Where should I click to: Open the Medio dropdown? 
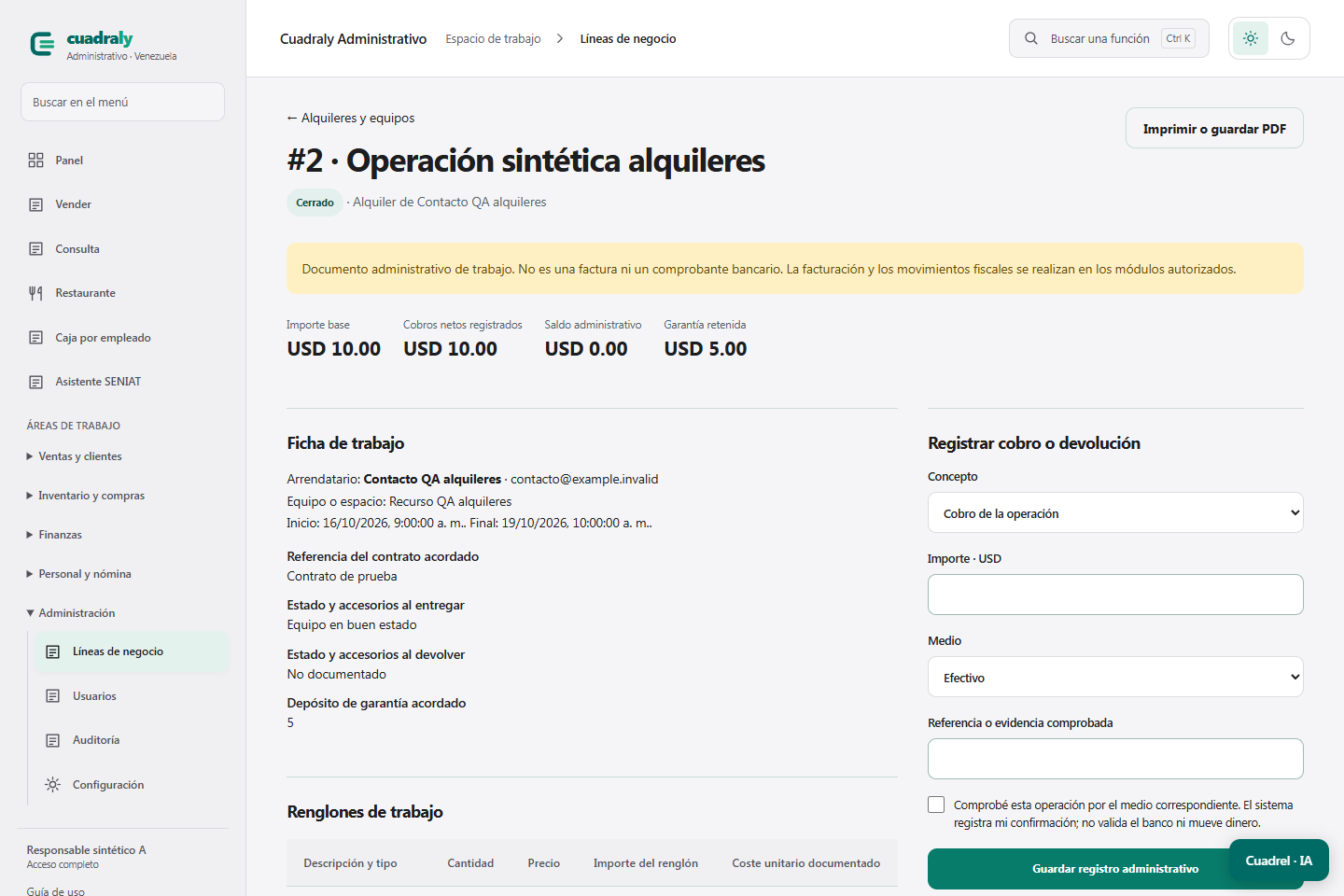[1115, 677]
